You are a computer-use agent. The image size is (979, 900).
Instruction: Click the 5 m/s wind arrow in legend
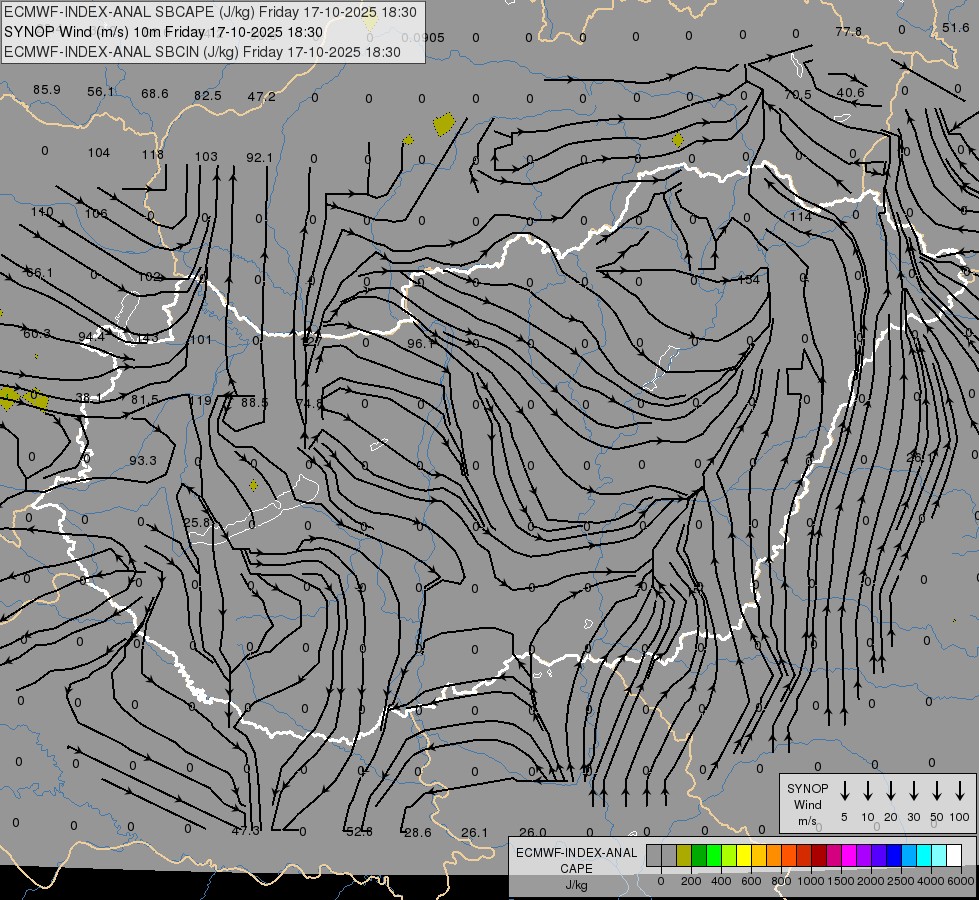click(x=844, y=791)
